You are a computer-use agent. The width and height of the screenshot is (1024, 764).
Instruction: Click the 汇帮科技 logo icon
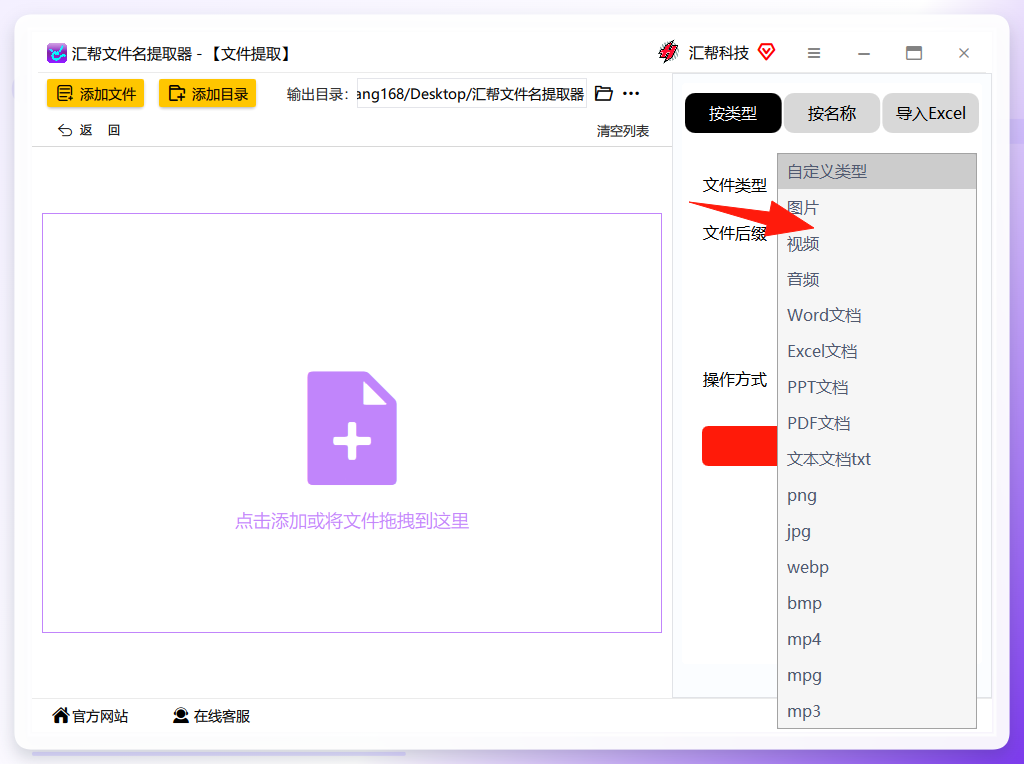click(x=669, y=52)
